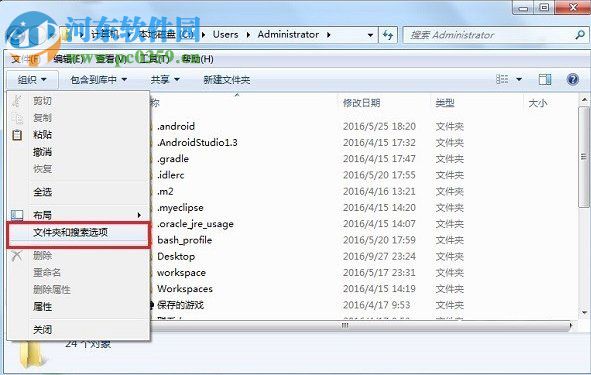This screenshot has height=375, width=591.
Task: Open the 包含到库中 dropdown
Action: click(x=99, y=80)
